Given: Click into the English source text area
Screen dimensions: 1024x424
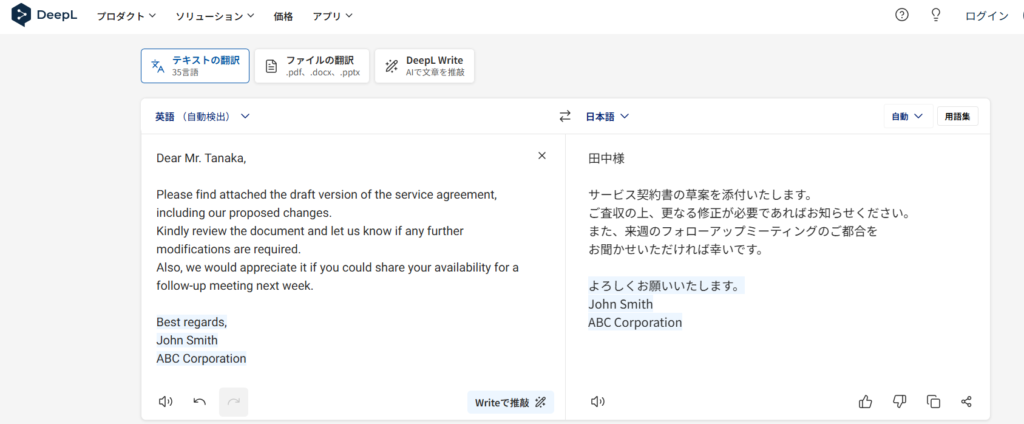Looking at the screenshot, I should coord(353,258).
